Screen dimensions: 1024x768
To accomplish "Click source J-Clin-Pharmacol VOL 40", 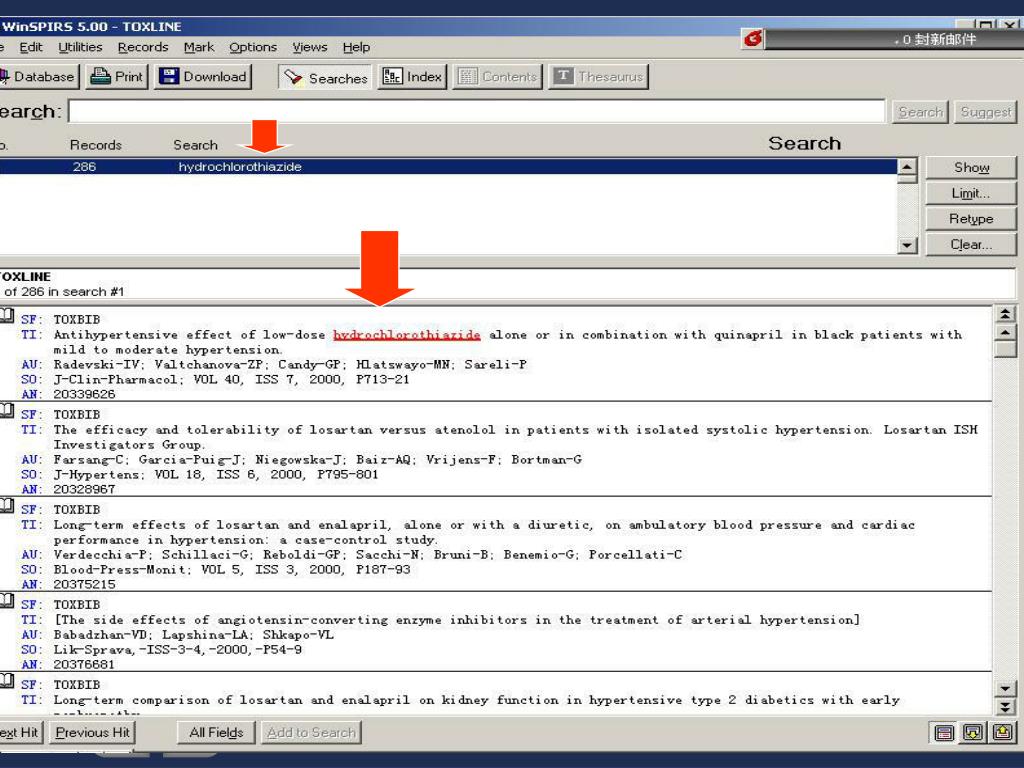I will [x=231, y=379].
